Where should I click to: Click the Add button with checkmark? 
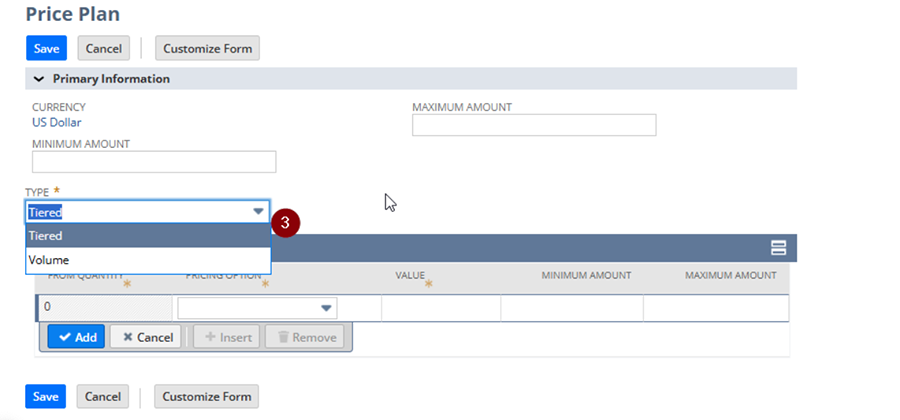pyautogui.click(x=76, y=337)
